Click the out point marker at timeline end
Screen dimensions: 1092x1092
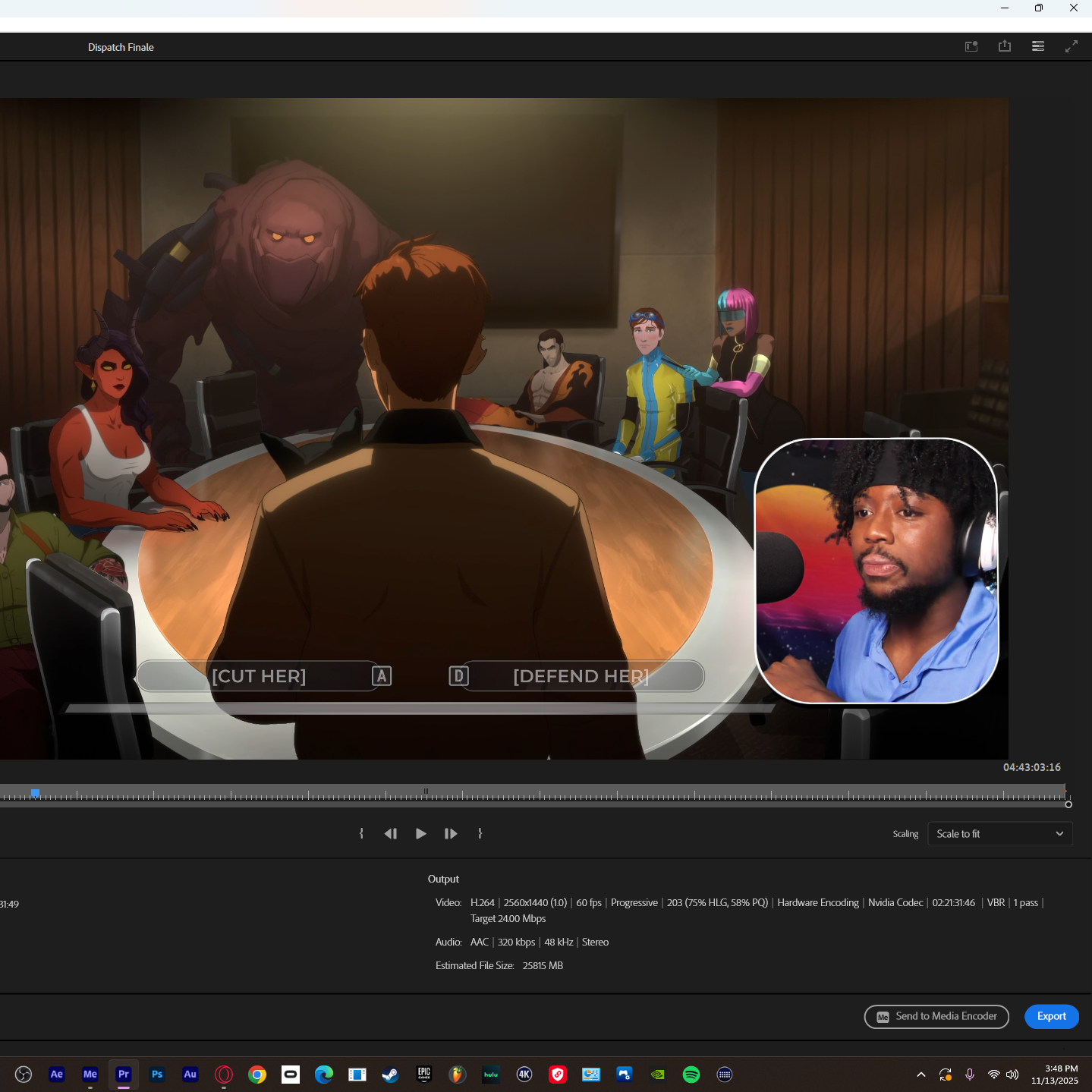coord(1068,804)
